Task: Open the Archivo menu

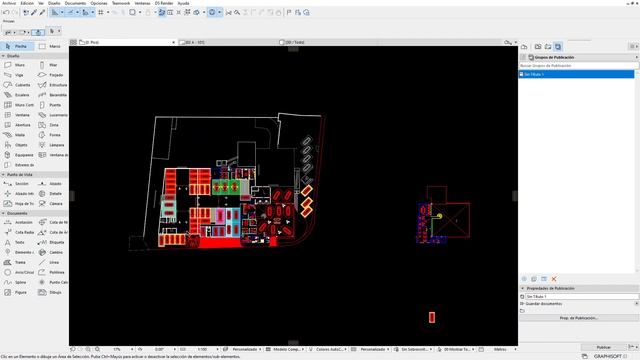Action: click(x=9, y=3)
